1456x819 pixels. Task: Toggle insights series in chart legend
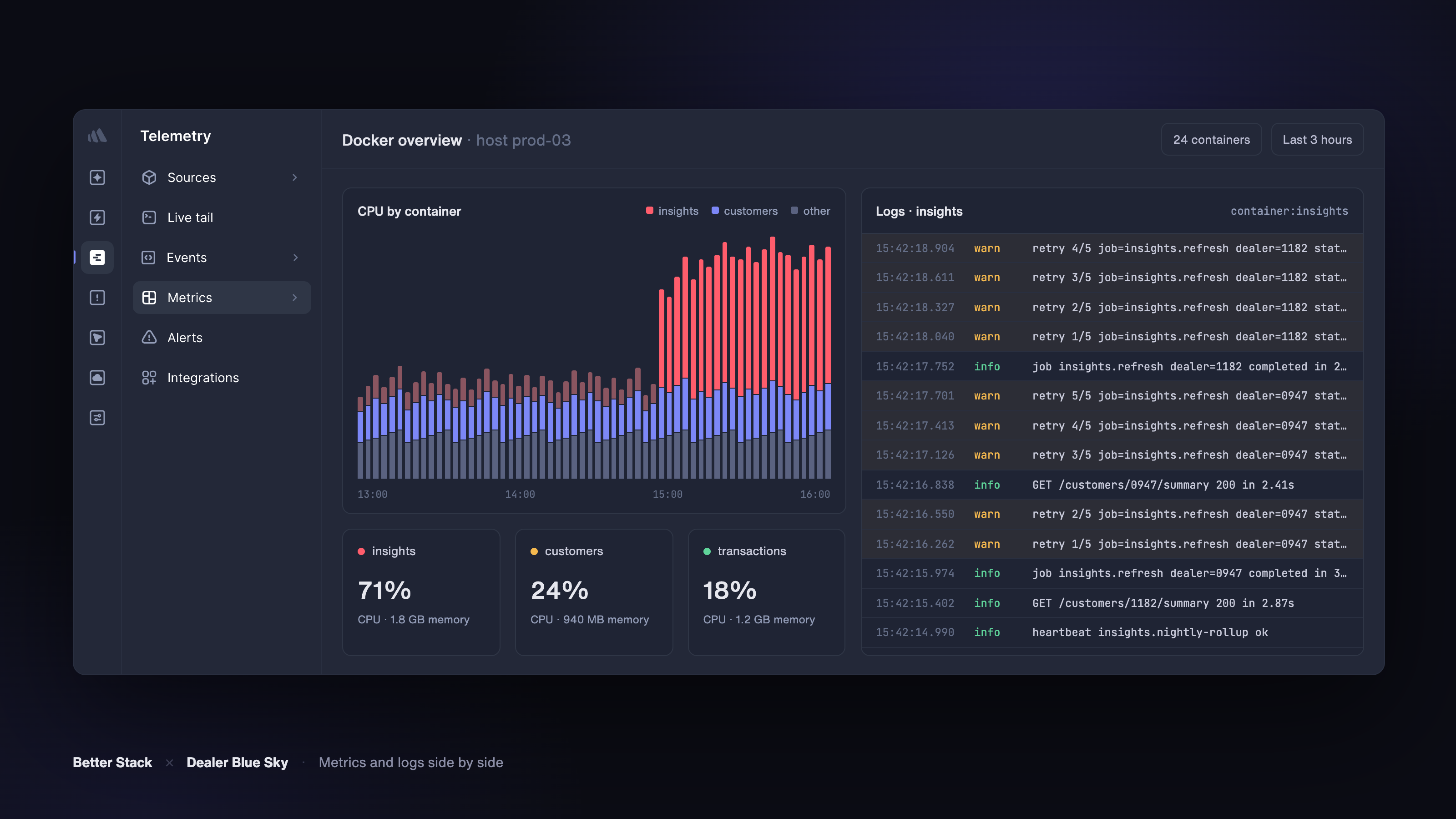click(672, 211)
